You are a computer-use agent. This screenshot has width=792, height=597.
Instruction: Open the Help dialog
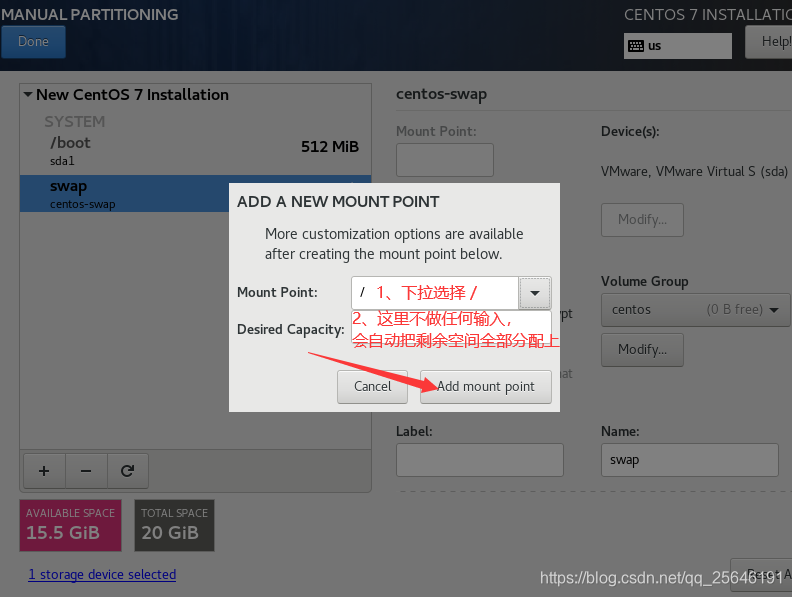tap(769, 42)
